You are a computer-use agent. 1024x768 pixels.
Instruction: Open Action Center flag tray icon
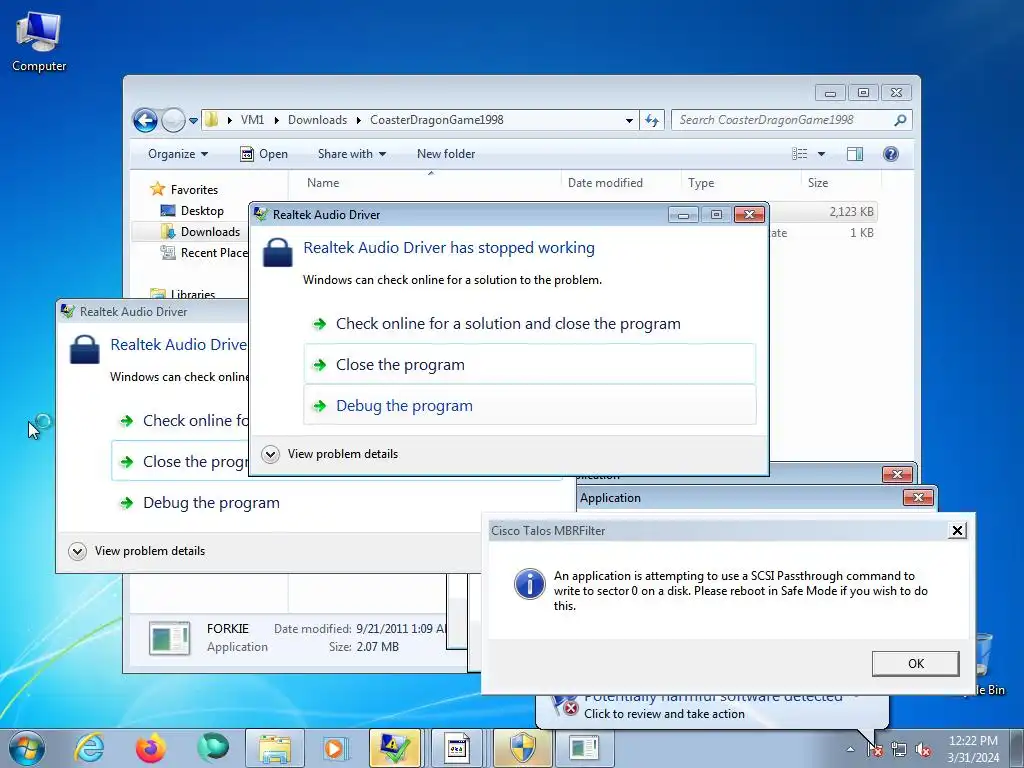coord(875,749)
